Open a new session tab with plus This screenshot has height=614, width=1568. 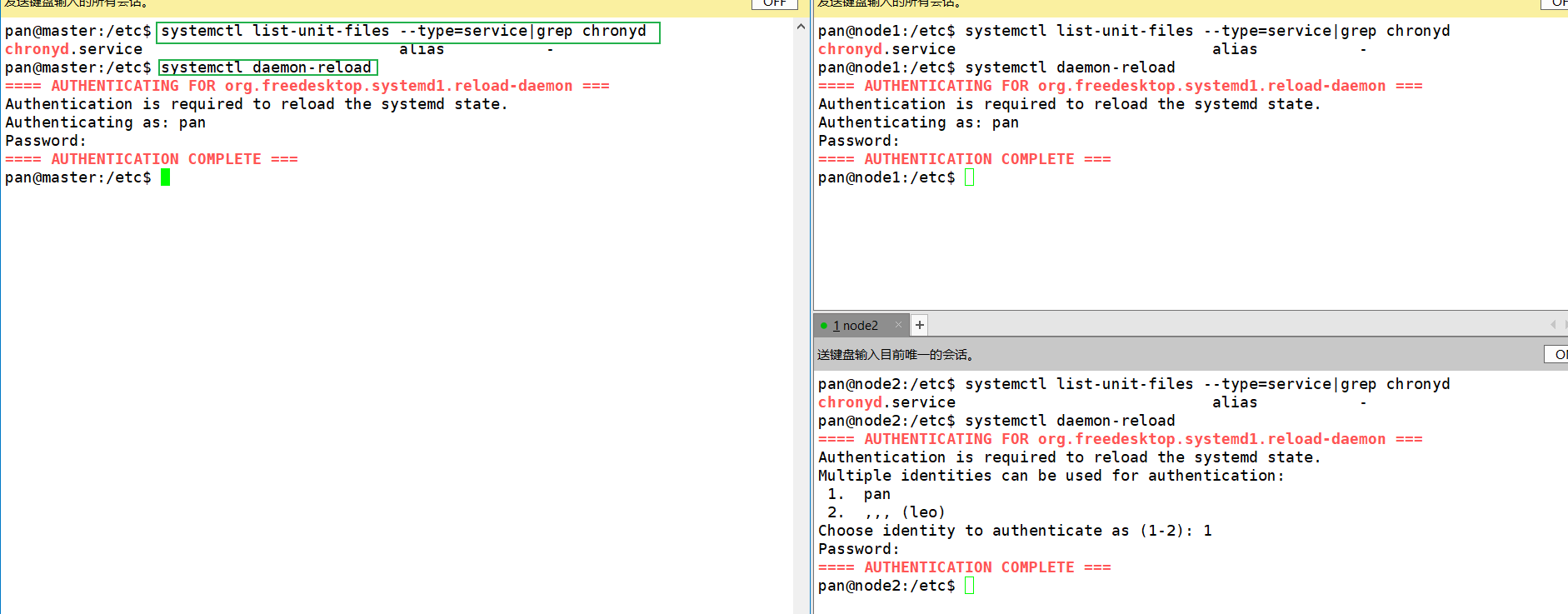(x=920, y=325)
